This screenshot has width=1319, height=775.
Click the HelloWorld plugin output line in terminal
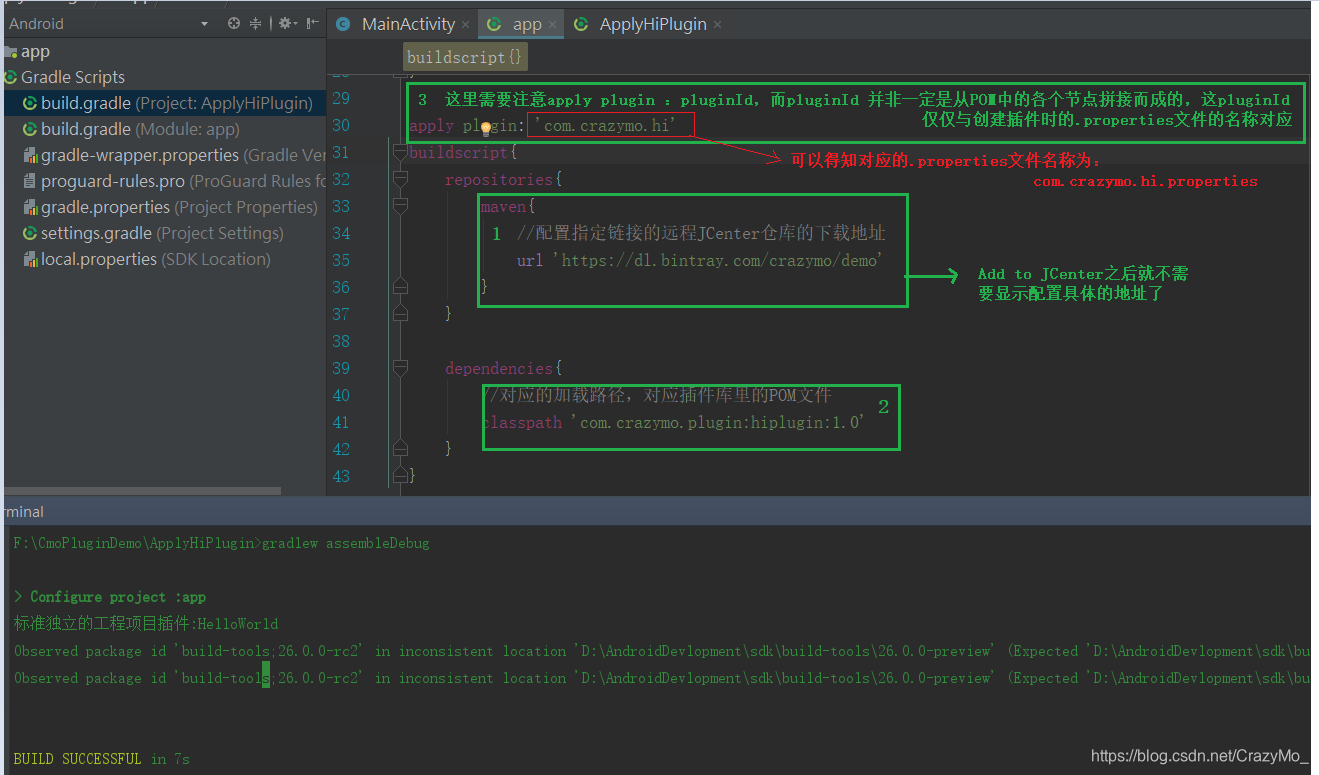click(x=146, y=624)
